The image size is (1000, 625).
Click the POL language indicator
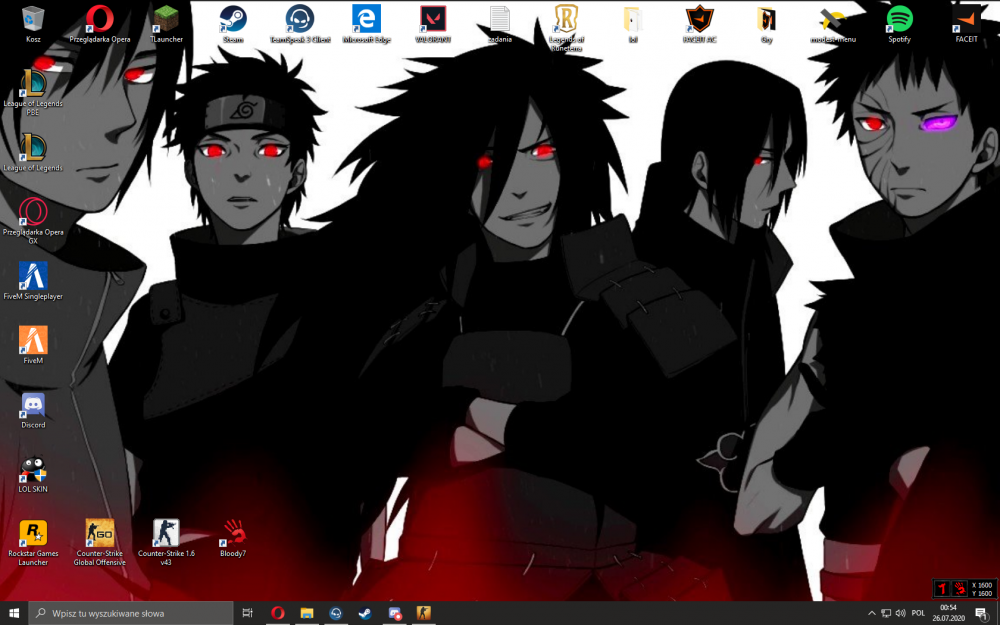(x=918, y=613)
